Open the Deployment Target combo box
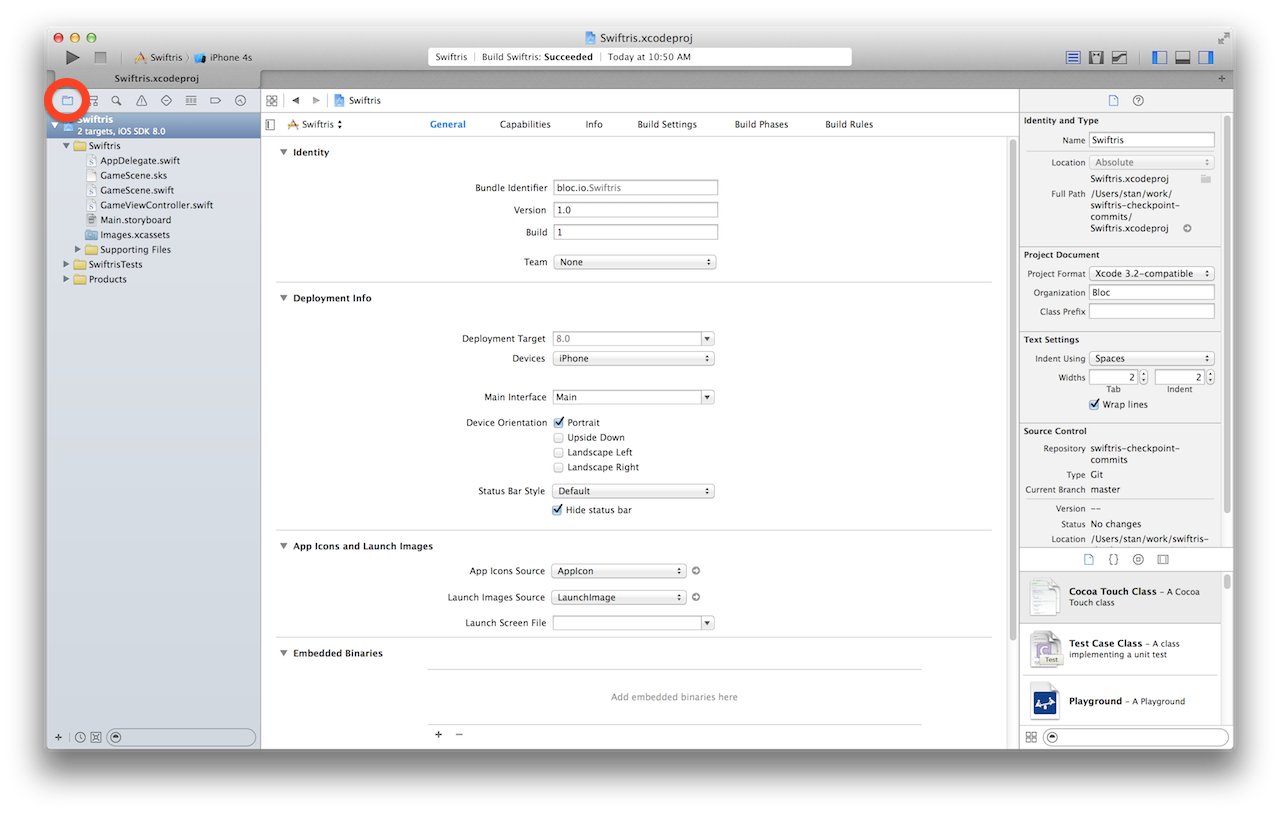The height and width of the screenshot is (814, 1280). tap(633, 339)
